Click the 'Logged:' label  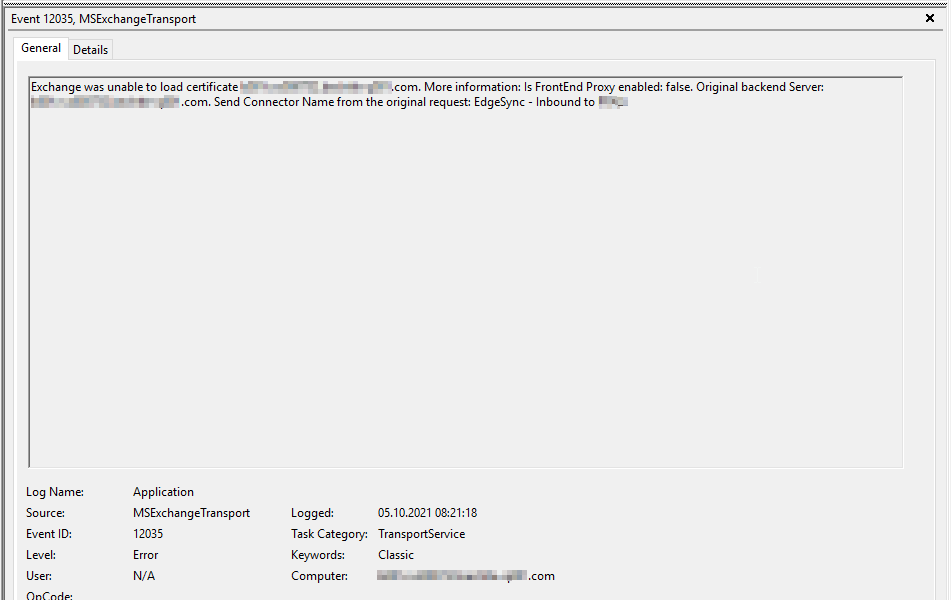[312, 513]
